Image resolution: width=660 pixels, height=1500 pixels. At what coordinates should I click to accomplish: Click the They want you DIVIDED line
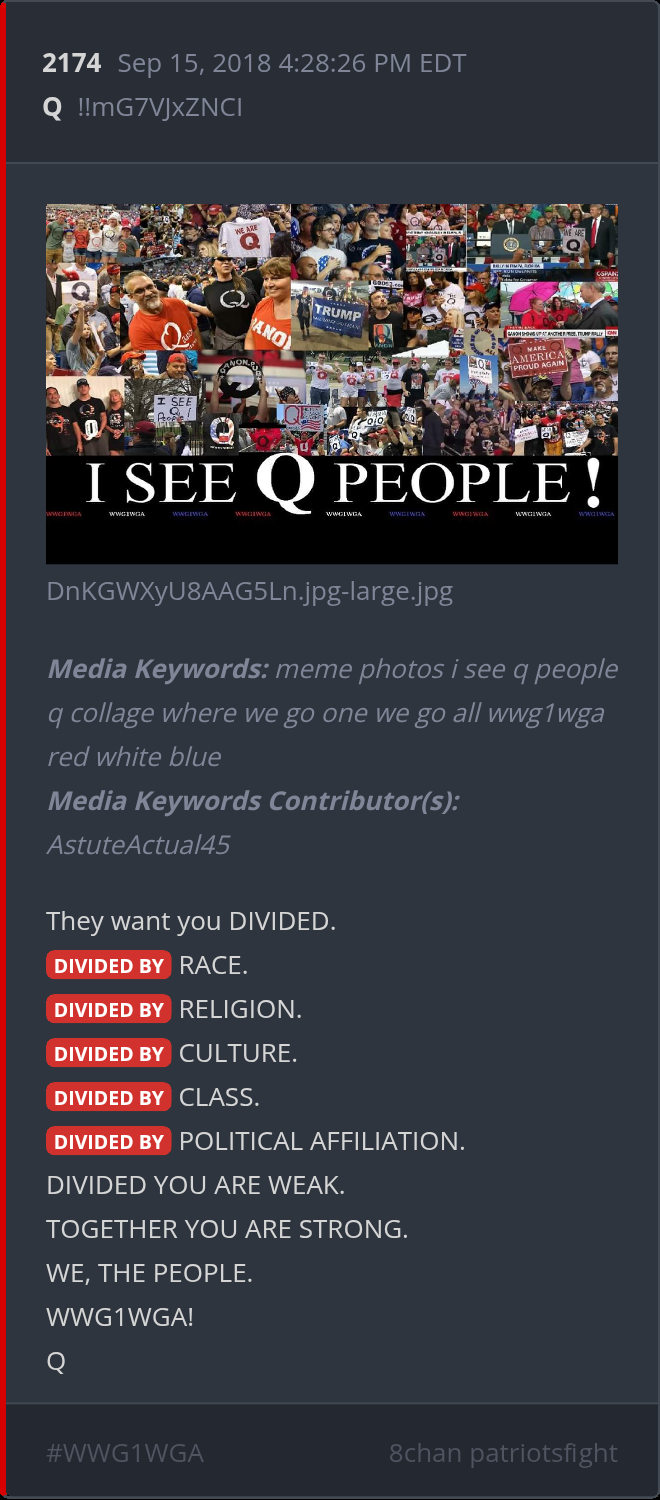(191, 922)
